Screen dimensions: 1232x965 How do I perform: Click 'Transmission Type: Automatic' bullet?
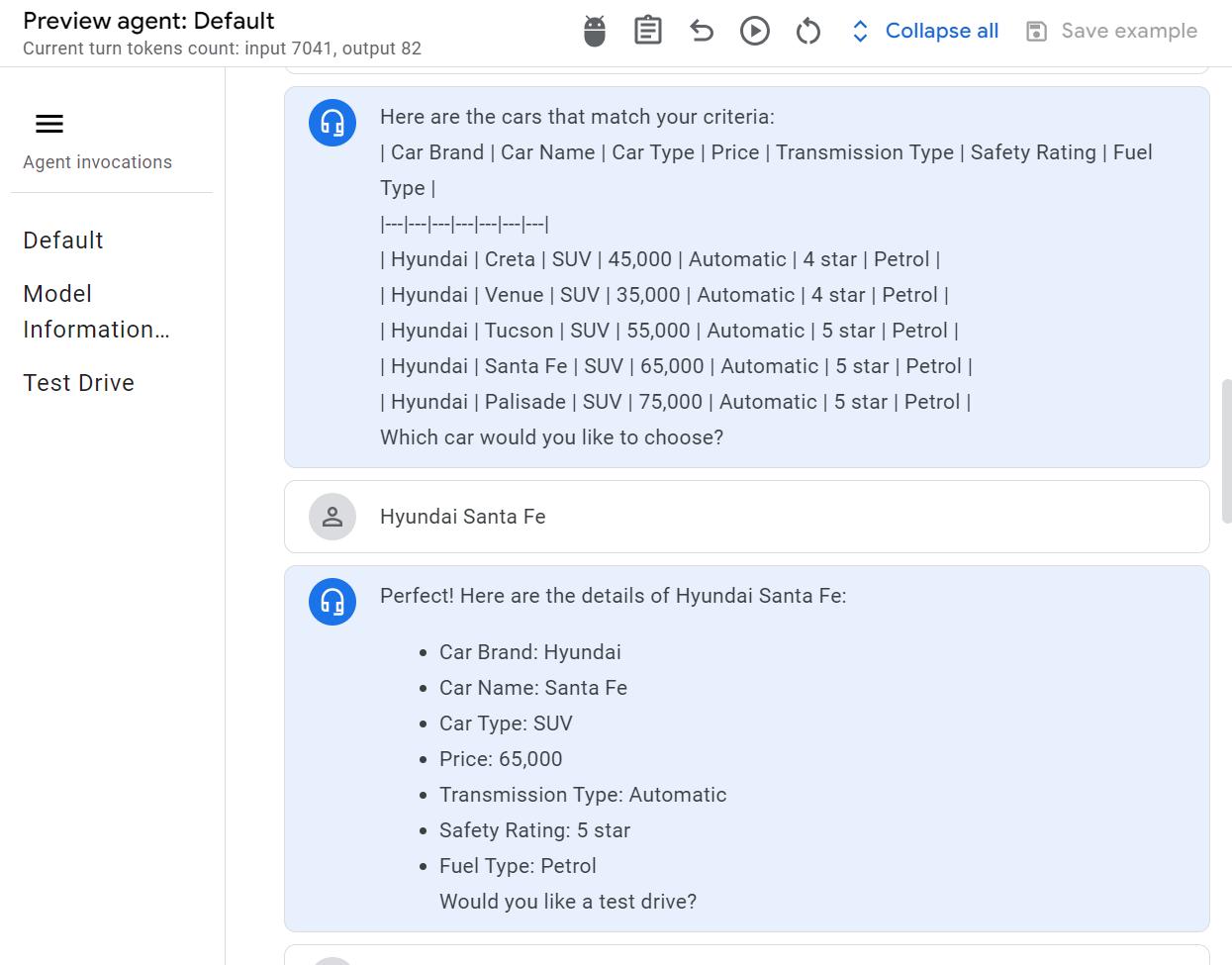point(583,795)
